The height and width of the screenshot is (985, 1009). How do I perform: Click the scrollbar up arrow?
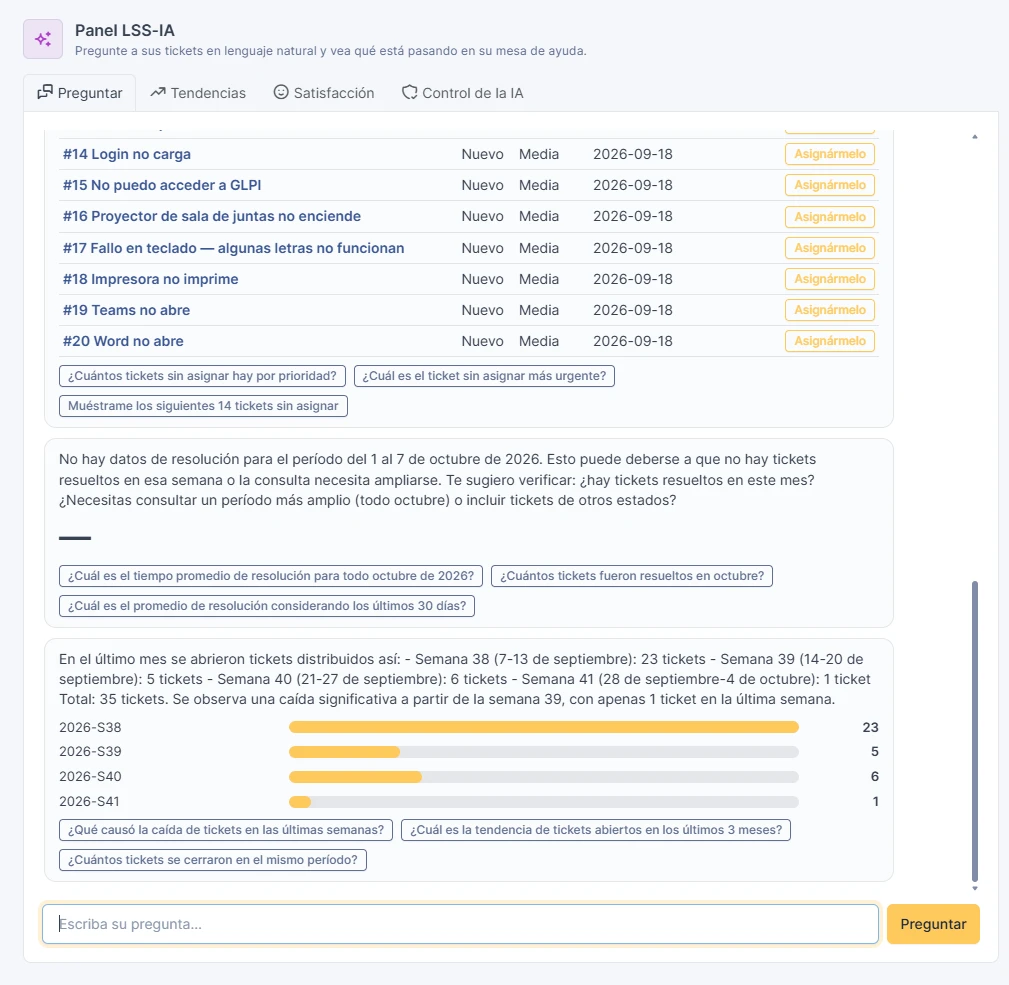click(x=975, y=136)
